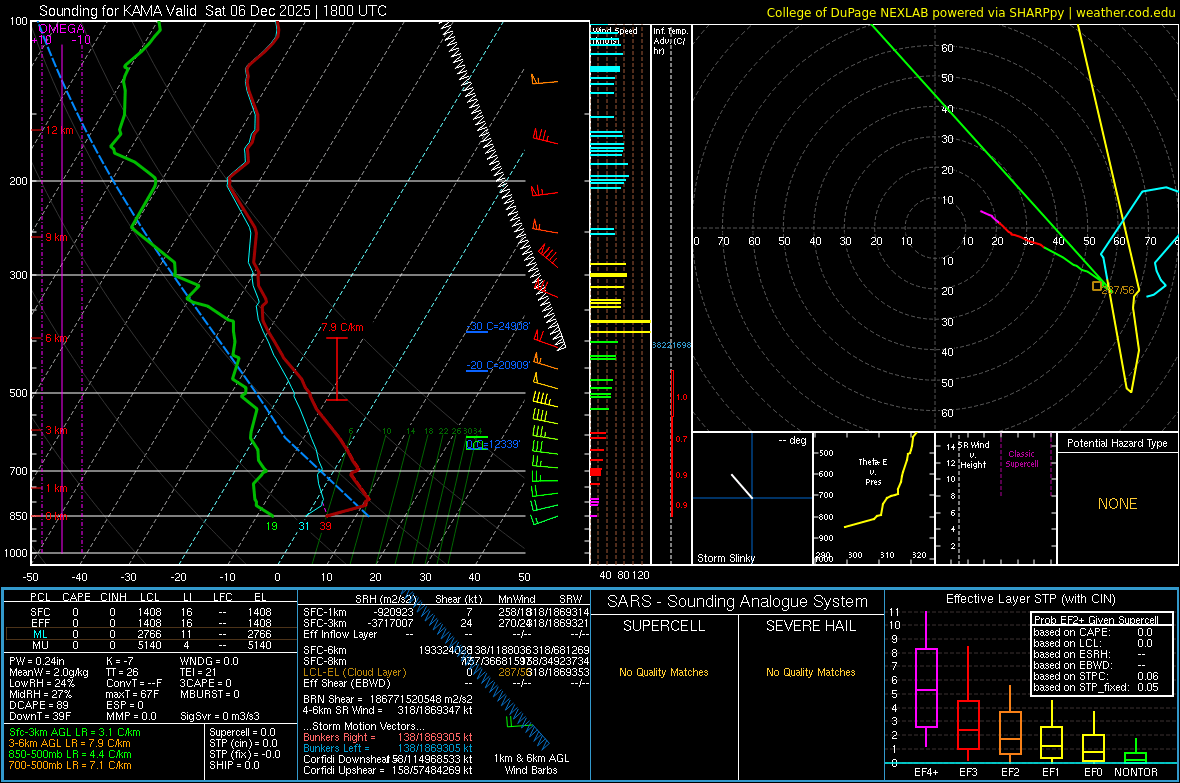Select the "based on STP_fixed:" probability row
The height and width of the screenshot is (783, 1180).
click(1096, 687)
